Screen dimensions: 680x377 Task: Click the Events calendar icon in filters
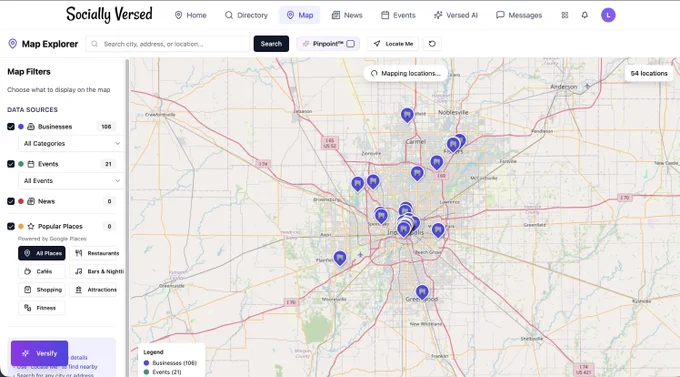pos(31,164)
